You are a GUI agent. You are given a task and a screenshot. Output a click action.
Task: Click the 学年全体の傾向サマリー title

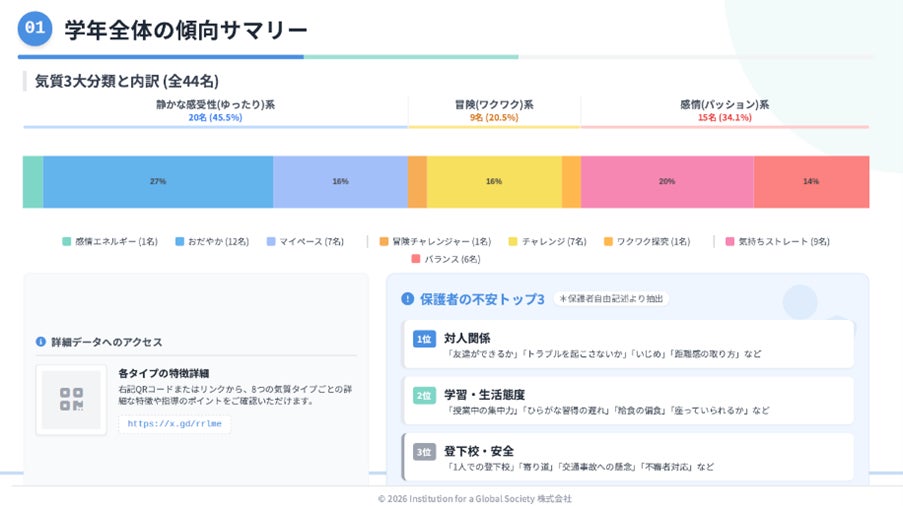[185, 30]
